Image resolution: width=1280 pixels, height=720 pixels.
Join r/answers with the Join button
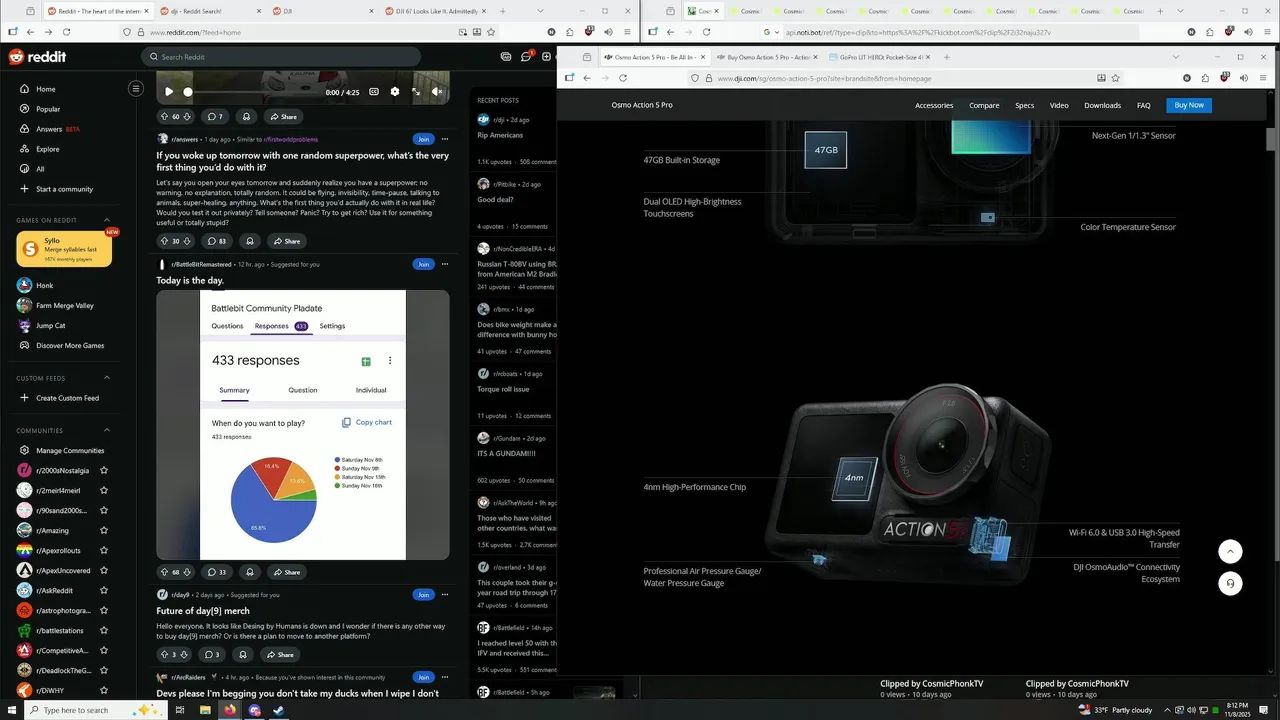[423, 139]
